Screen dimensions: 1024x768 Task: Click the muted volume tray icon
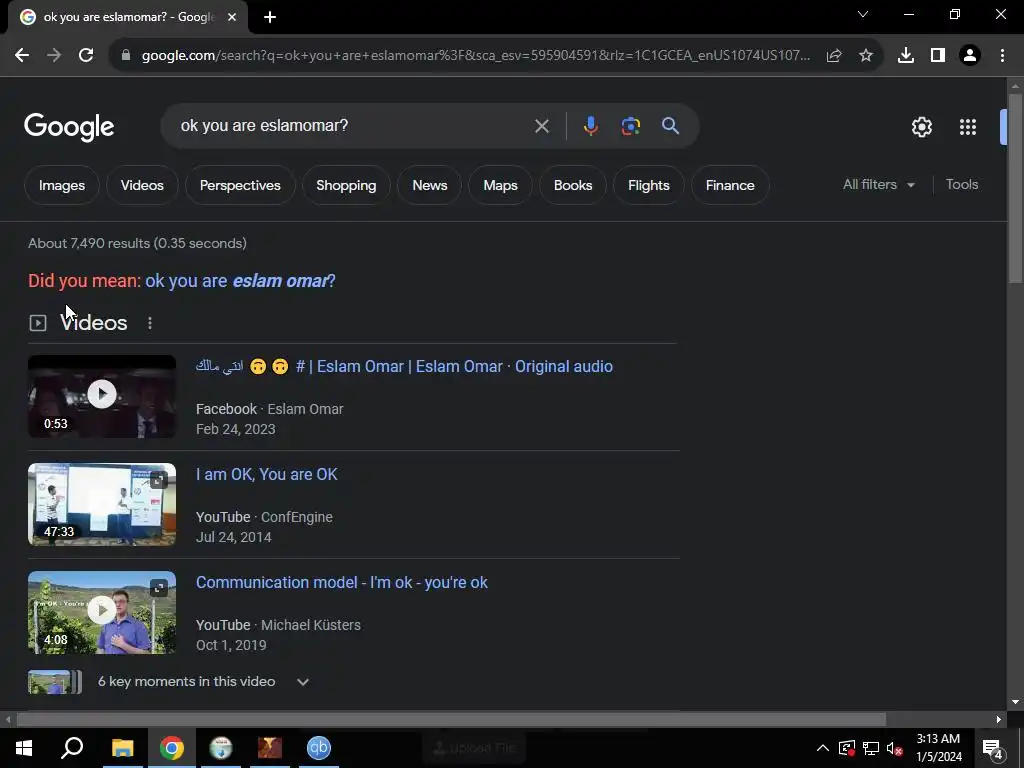(x=895, y=748)
